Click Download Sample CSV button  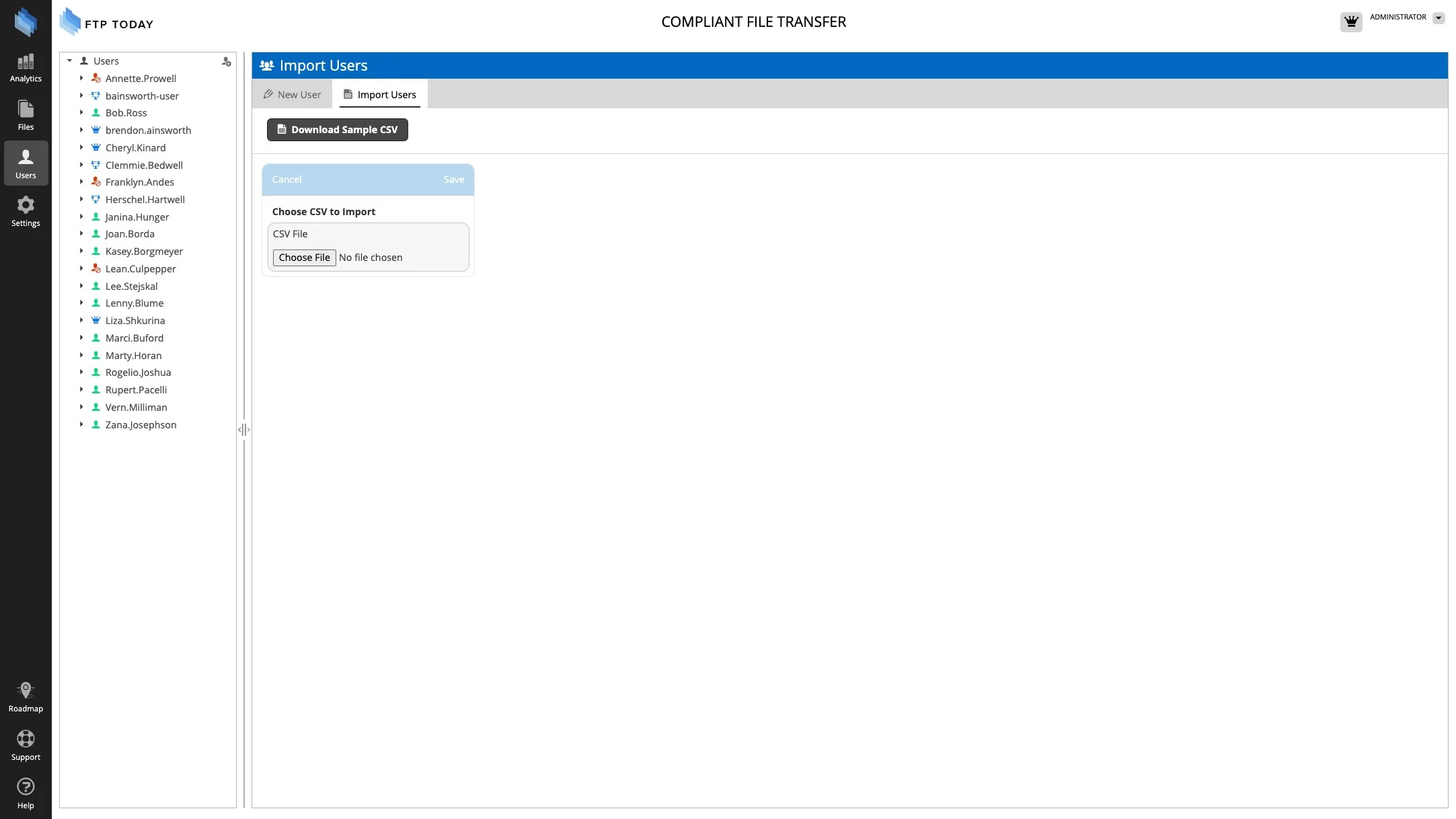click(x=337, y=130)
